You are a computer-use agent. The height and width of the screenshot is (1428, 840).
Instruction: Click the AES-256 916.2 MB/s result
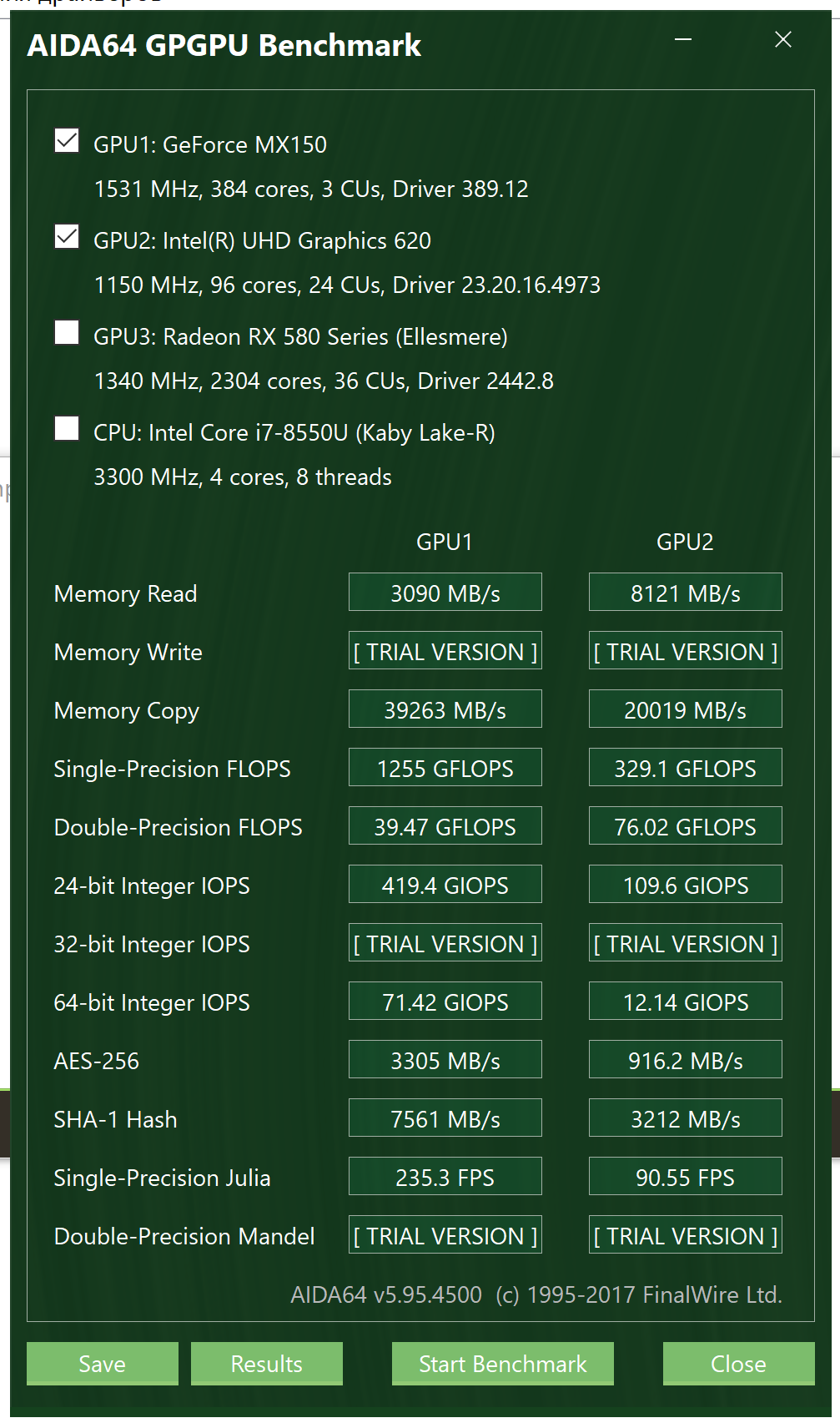point(686,1060)
